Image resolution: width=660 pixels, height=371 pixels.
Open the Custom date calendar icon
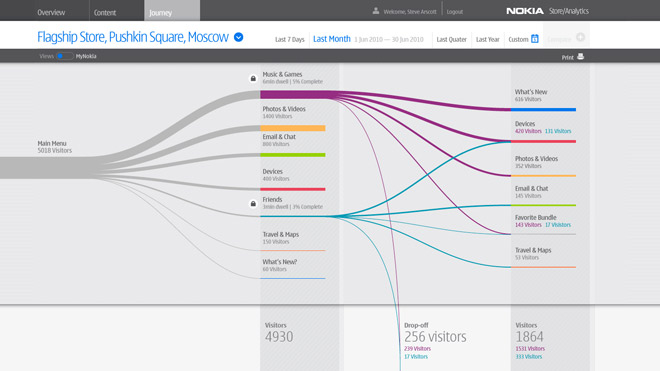point(535,39)
